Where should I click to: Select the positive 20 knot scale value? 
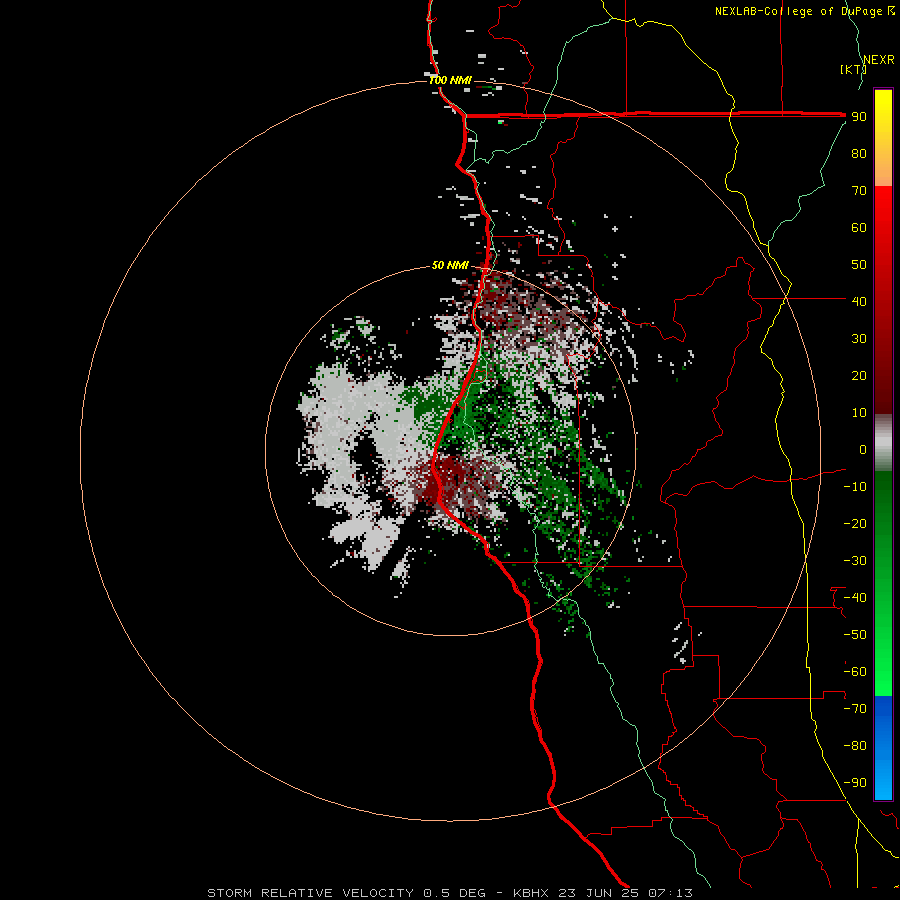point(859,375)
